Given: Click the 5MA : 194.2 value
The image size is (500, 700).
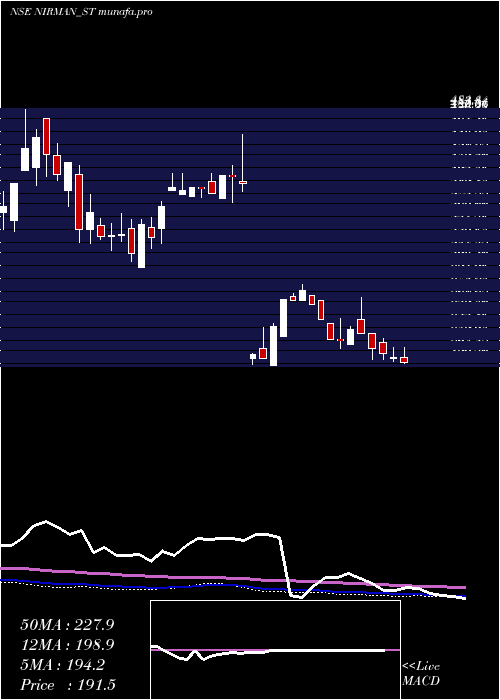Looking at the screenshot, I should pos(62,665).
